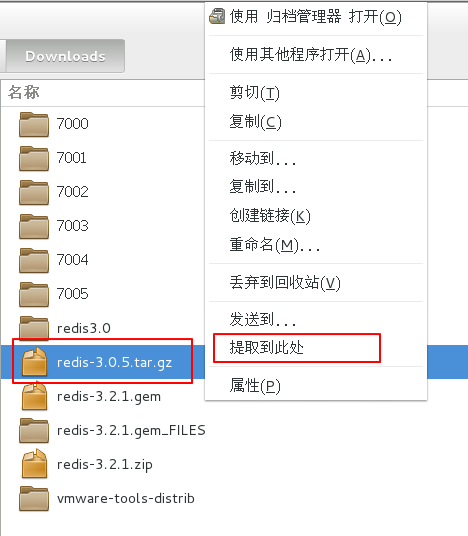Select the redis3.0 folder icon
The width and height of the screenshot is (468, 536).
34,329
